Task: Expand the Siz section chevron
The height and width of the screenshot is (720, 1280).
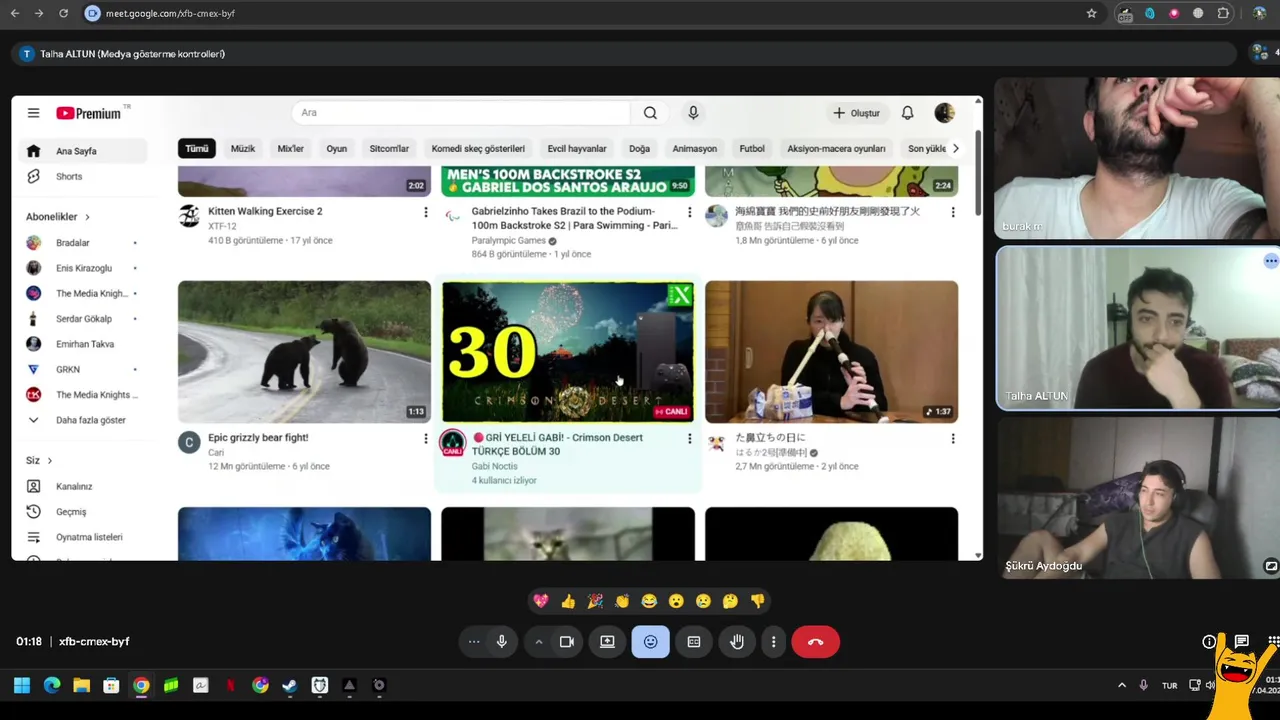Action: coord(49,461)
